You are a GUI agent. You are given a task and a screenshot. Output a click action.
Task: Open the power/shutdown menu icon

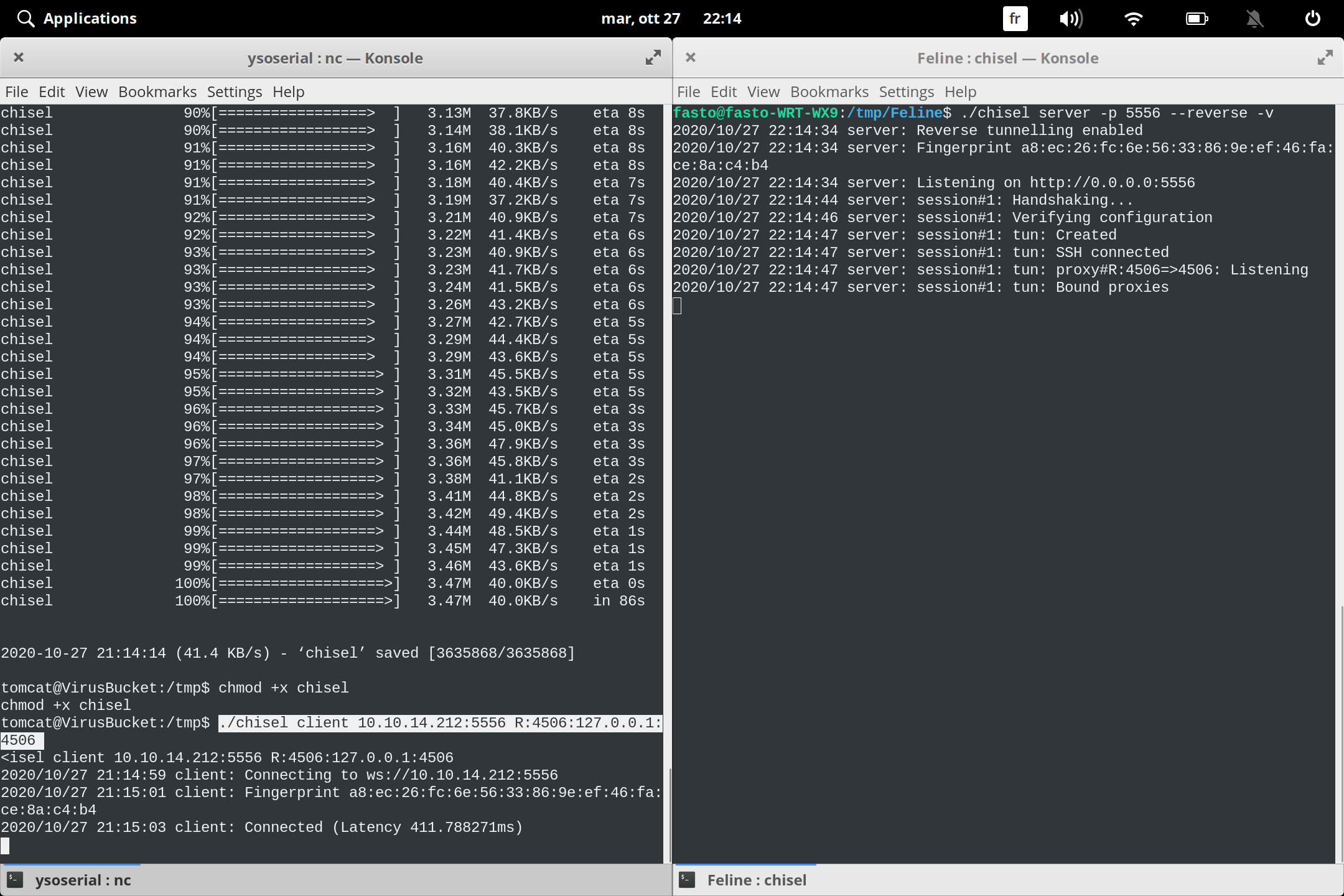1313,18
